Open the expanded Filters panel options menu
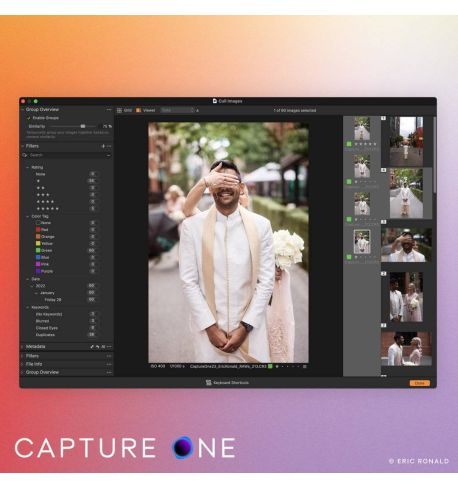 (x=109, y=146)
